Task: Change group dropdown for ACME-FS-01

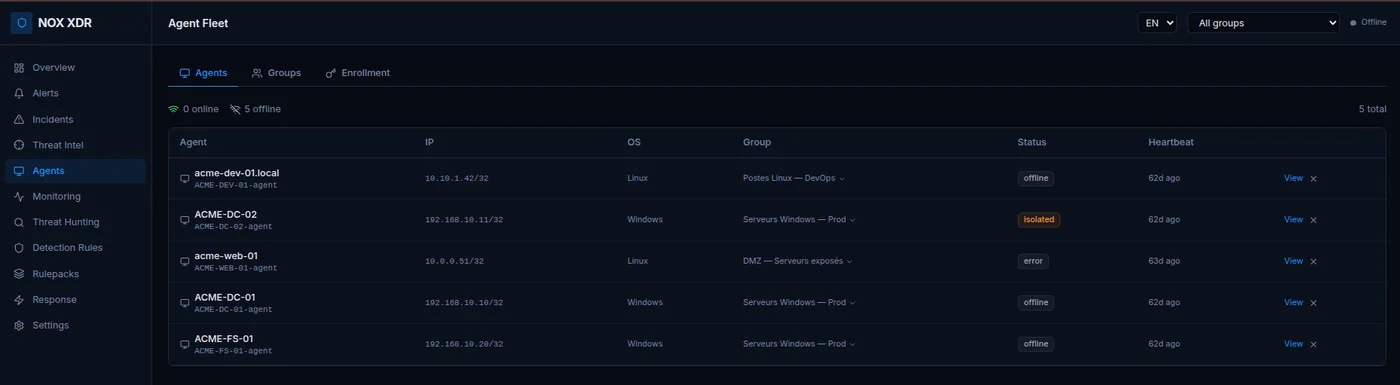Action: [800, 344]
